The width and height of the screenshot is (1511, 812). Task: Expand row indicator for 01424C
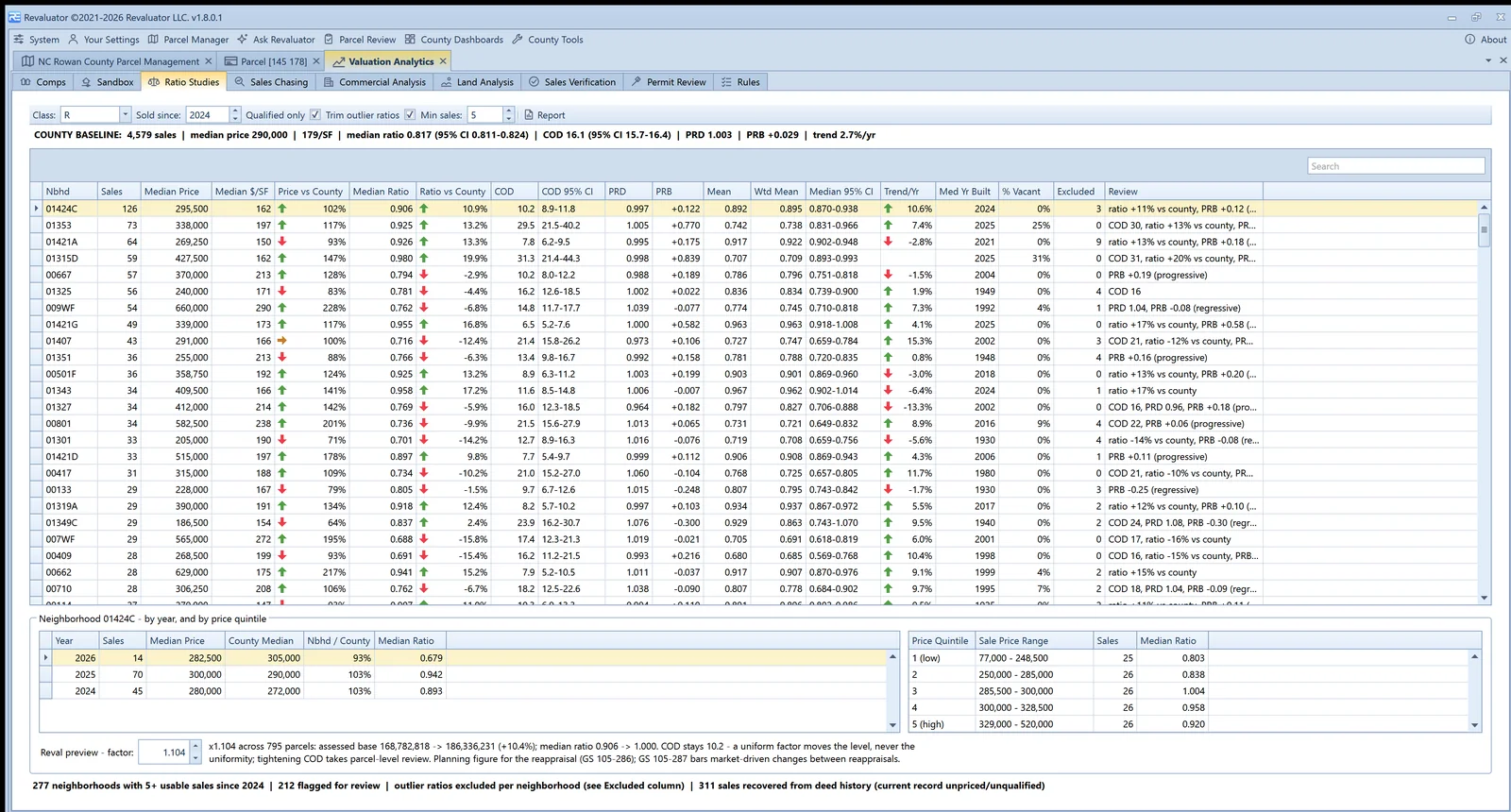37,209
